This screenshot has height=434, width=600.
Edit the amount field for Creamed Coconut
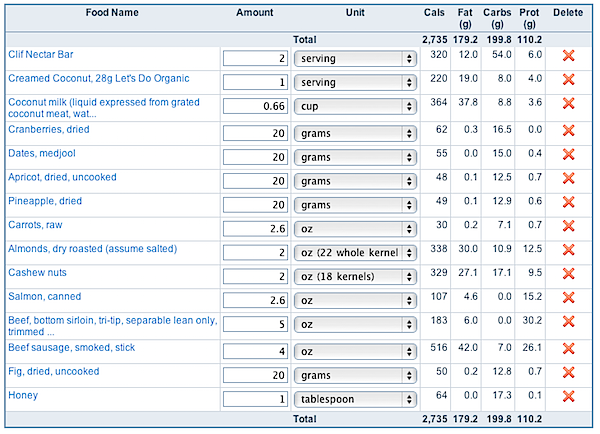[x=255, y=82]
